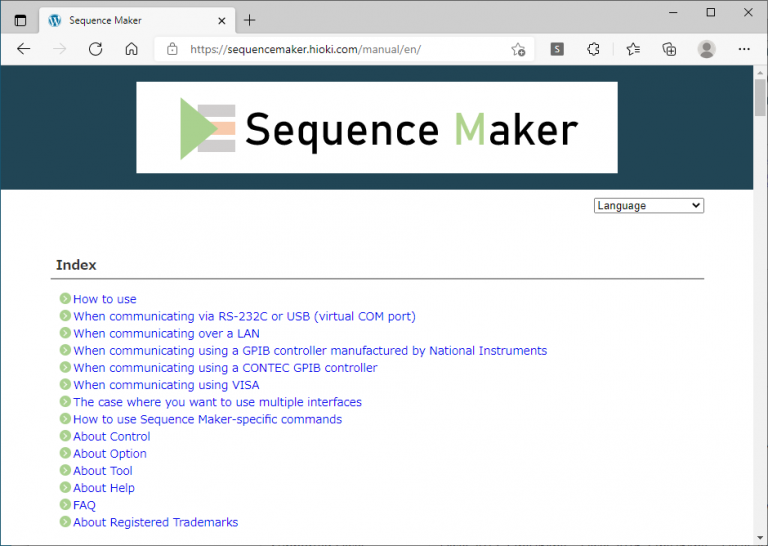Open multiple interfaces case link

tap(217, 402)
